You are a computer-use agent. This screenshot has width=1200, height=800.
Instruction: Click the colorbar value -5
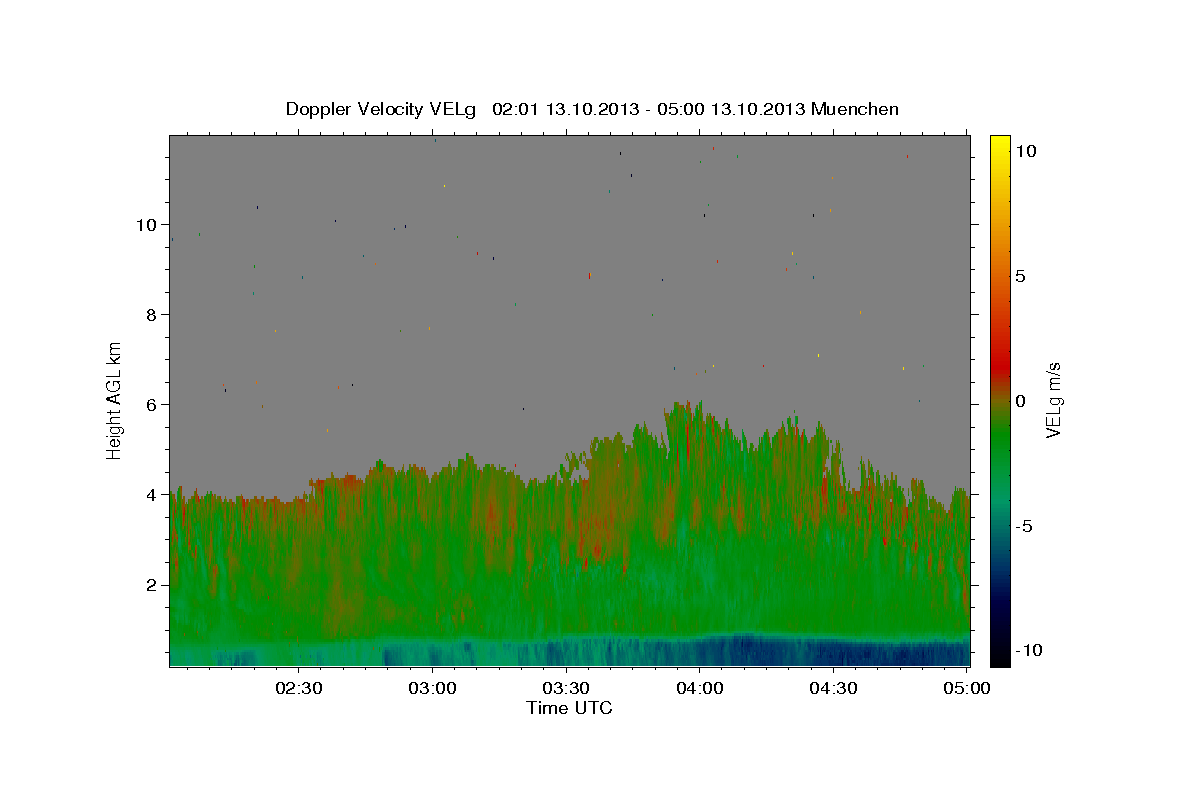[1025, 526]
